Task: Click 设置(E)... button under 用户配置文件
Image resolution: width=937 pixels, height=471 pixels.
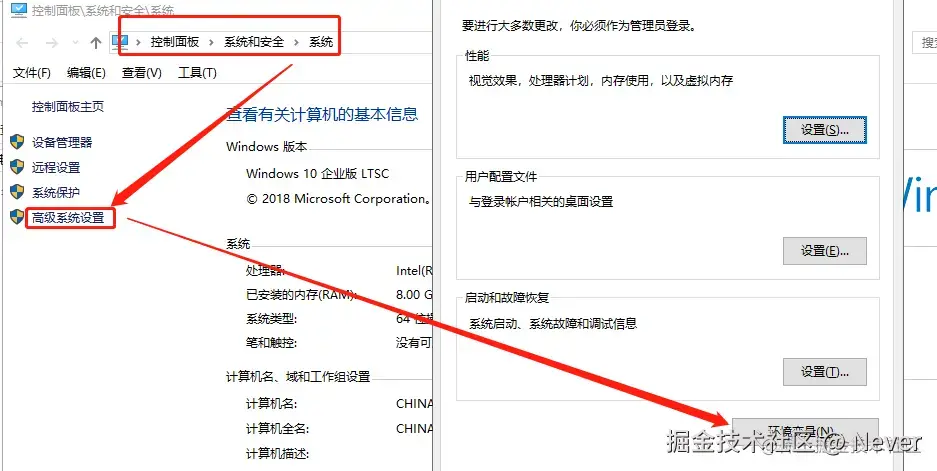Action: click(x=825, y=251)
